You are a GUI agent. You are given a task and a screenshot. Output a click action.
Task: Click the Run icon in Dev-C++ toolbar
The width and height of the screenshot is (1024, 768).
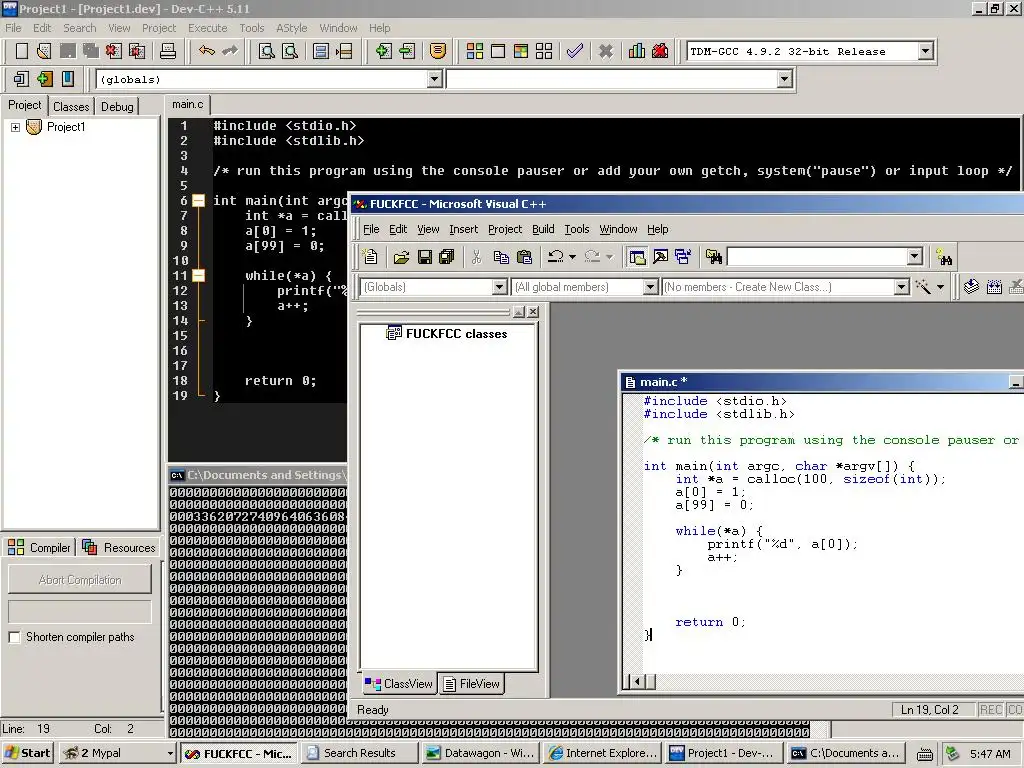tap(498, 51)
